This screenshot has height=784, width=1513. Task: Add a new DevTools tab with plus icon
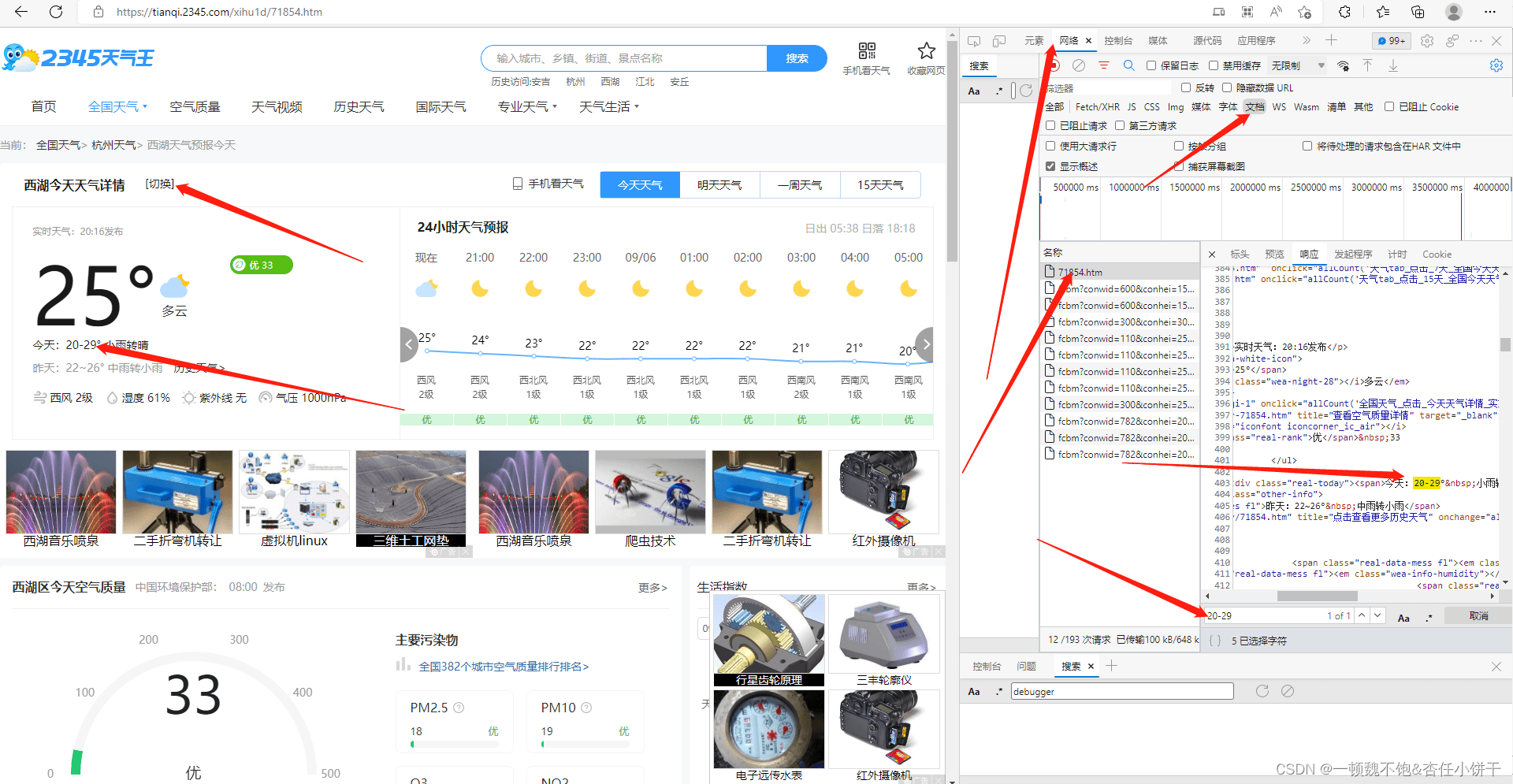(1331, 40)
